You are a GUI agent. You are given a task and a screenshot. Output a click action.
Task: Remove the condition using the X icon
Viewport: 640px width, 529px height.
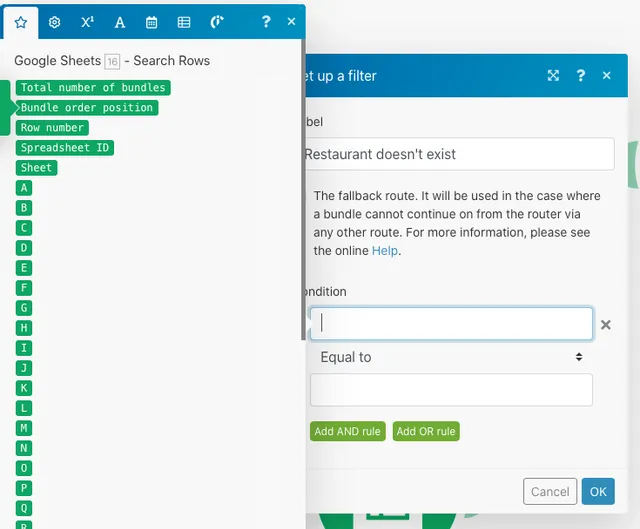point(605,325)
